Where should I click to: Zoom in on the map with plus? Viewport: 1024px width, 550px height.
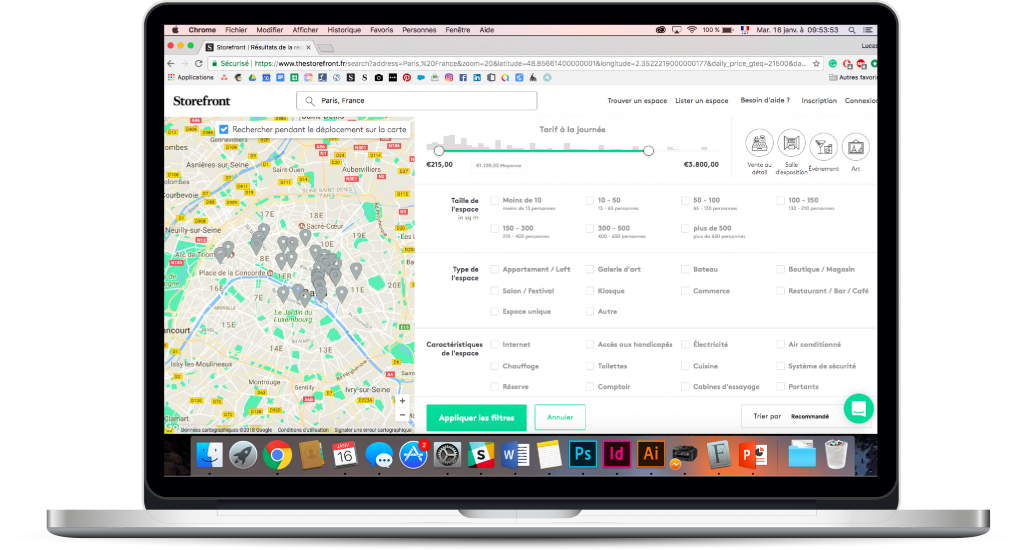[x=402, y=400]
